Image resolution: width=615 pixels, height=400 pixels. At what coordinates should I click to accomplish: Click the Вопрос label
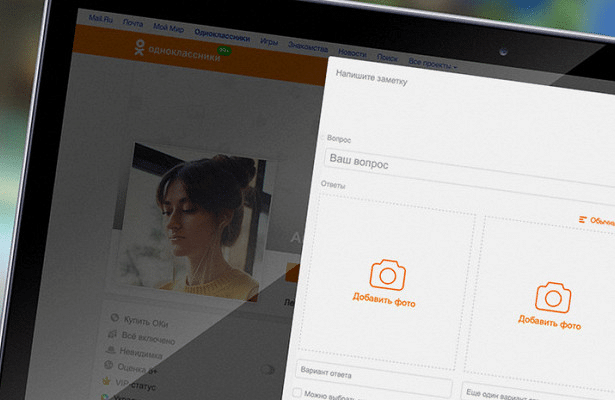[x=339, y=139]
